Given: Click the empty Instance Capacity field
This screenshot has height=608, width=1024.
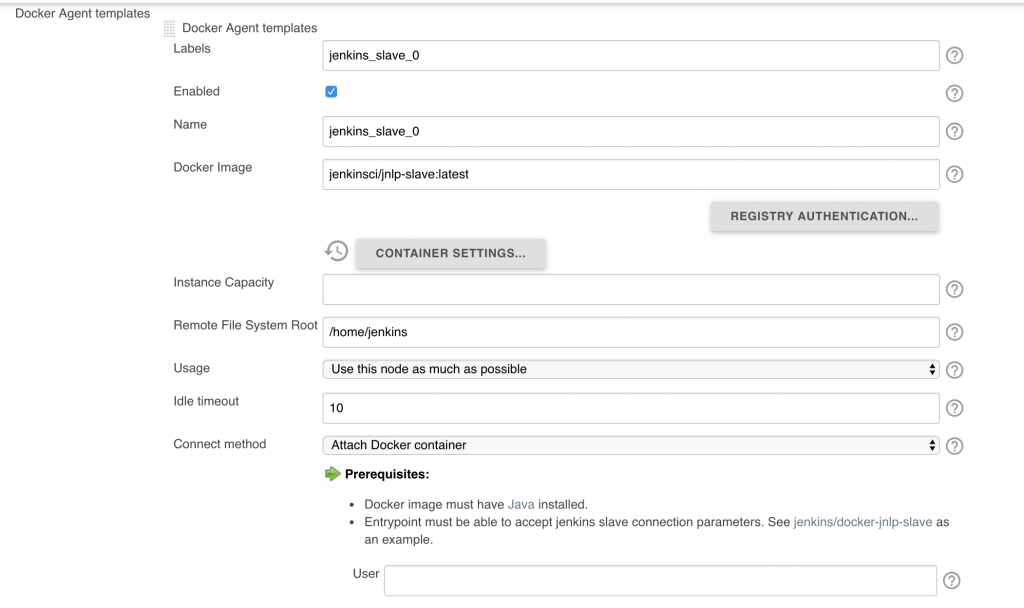Looking at the screenshot, I should coord(631,289).
